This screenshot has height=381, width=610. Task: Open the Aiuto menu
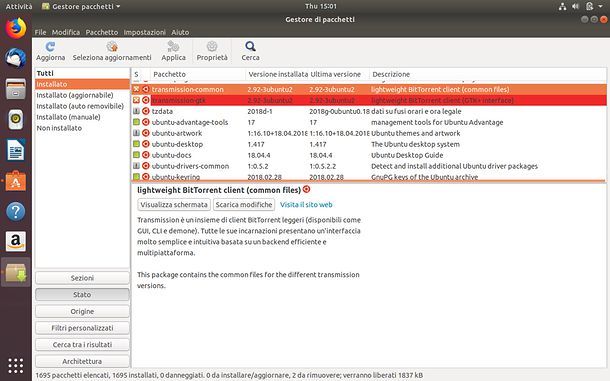tap(180, 32)
